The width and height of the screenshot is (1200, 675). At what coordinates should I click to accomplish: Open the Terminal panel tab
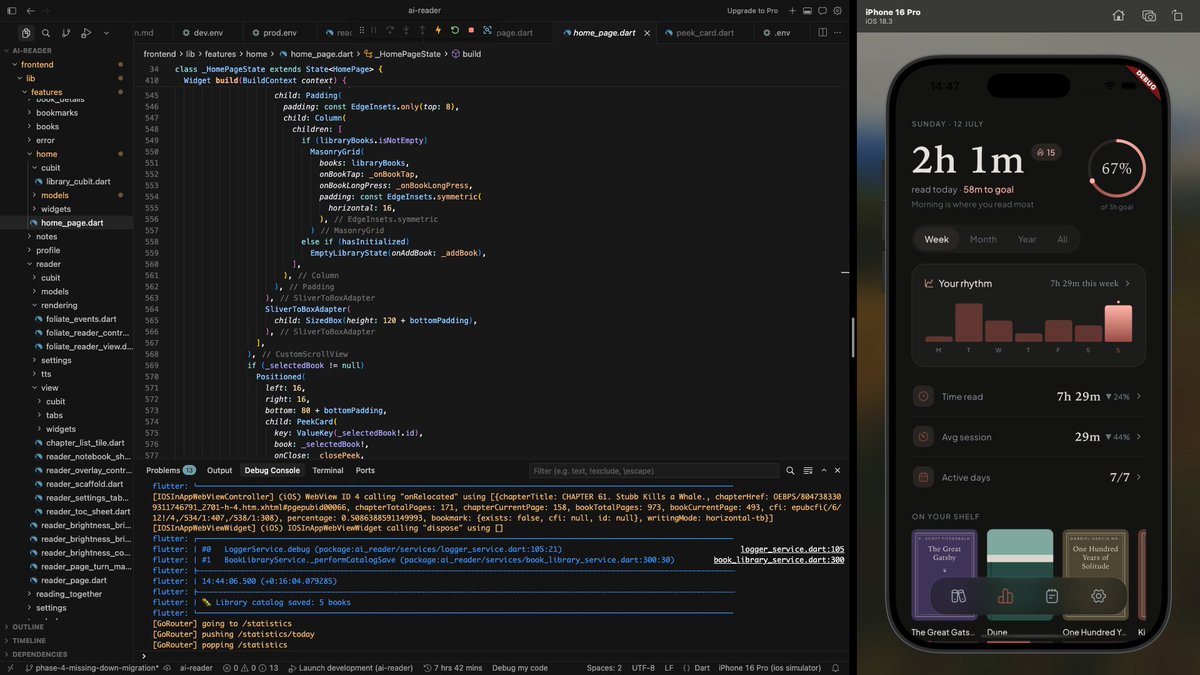click(327, 470)
